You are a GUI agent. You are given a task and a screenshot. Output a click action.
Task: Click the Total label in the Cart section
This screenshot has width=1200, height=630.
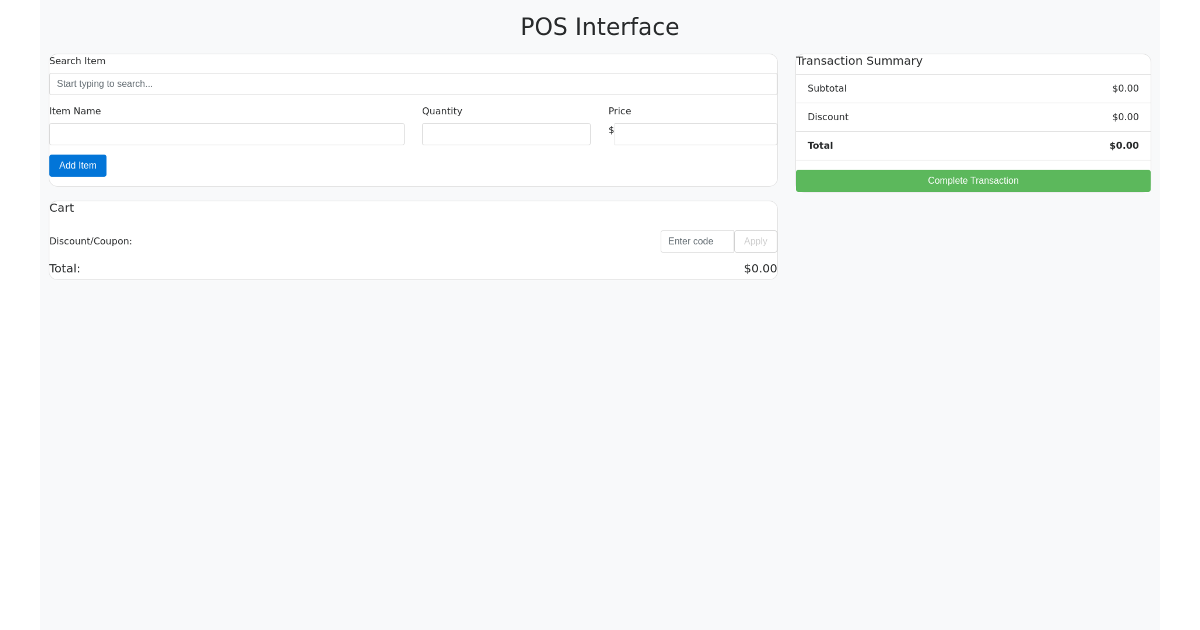click(64, 268)
